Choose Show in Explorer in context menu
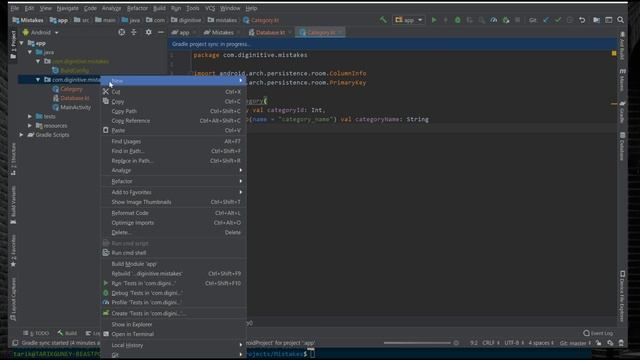640x360 pixels. click(x=173, y=324)
